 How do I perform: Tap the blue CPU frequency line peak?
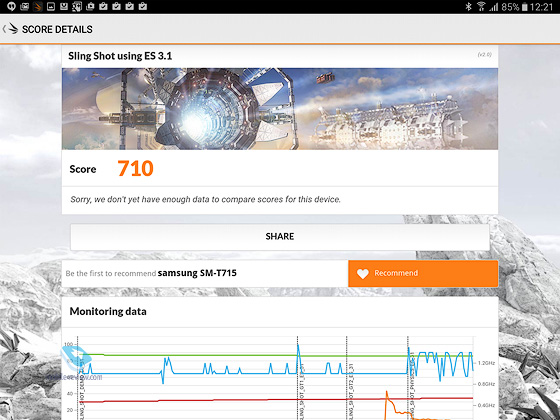pyautogui.click(x=298, y=345)
